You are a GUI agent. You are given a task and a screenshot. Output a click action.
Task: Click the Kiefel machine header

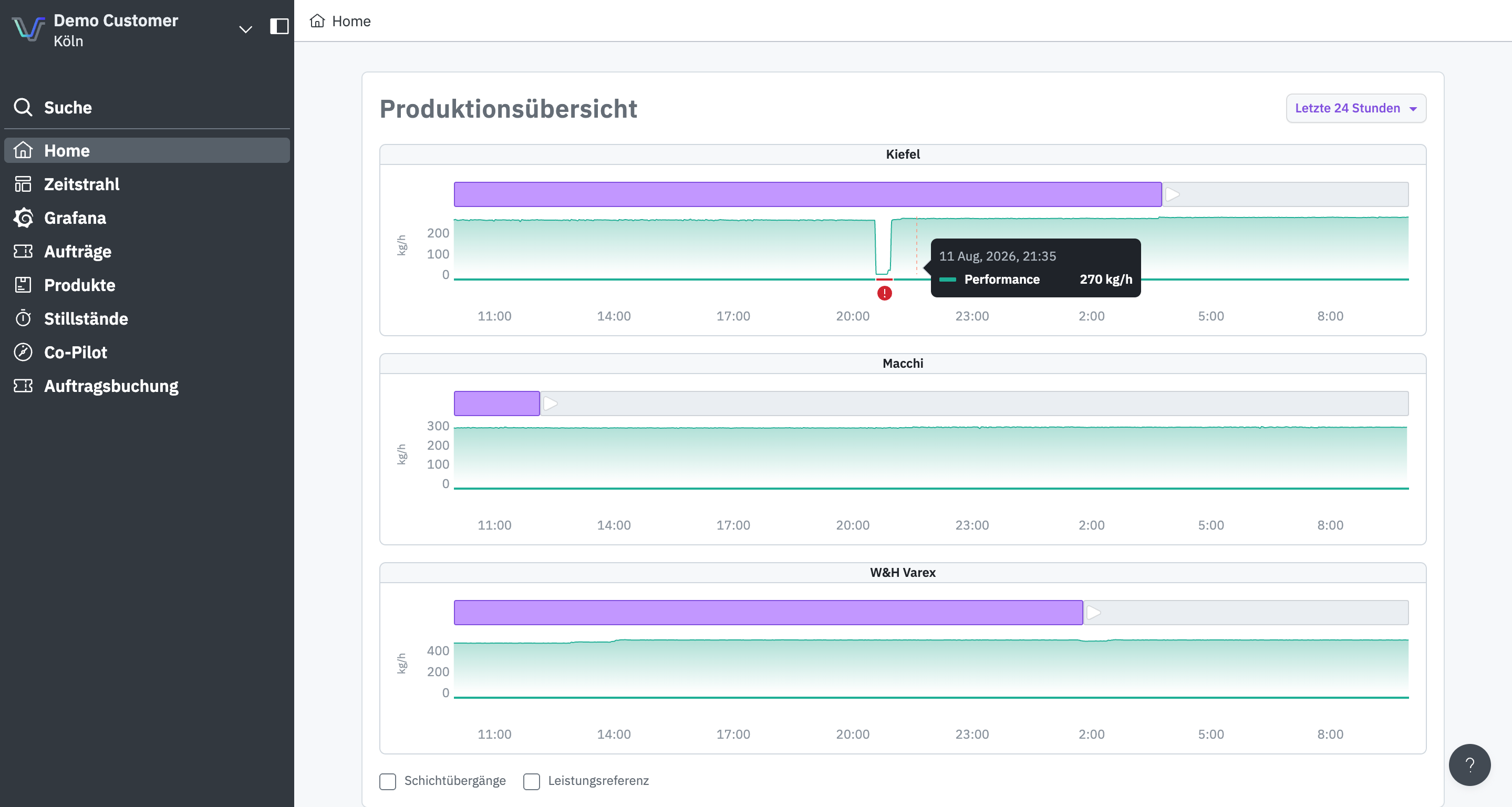tap(903, 154)
